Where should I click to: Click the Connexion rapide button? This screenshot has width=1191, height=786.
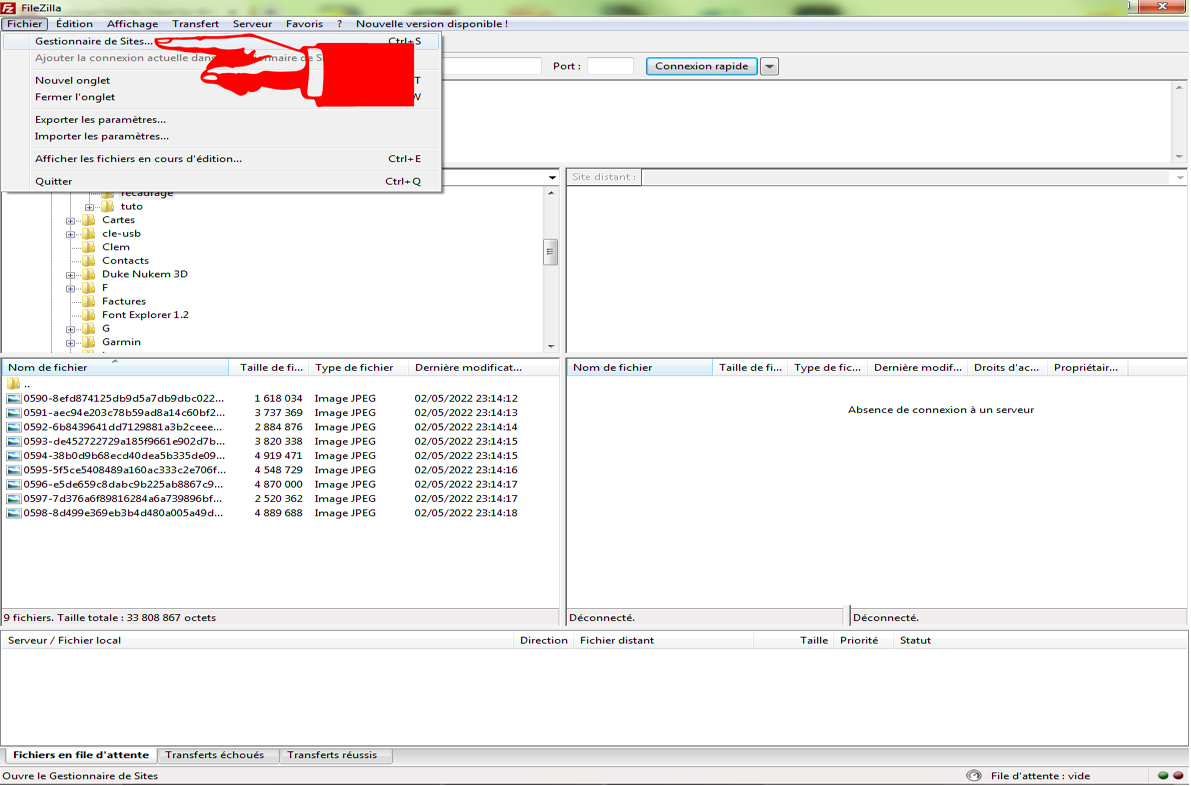701,66
